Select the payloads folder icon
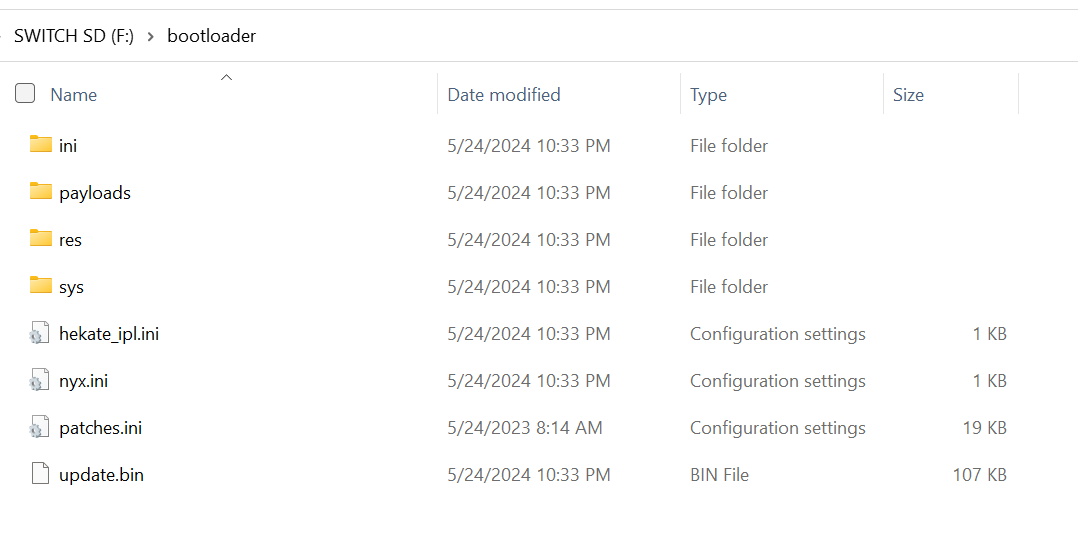Image resolution: width=1078 pixels, height=534 pixels. [41, 192]
